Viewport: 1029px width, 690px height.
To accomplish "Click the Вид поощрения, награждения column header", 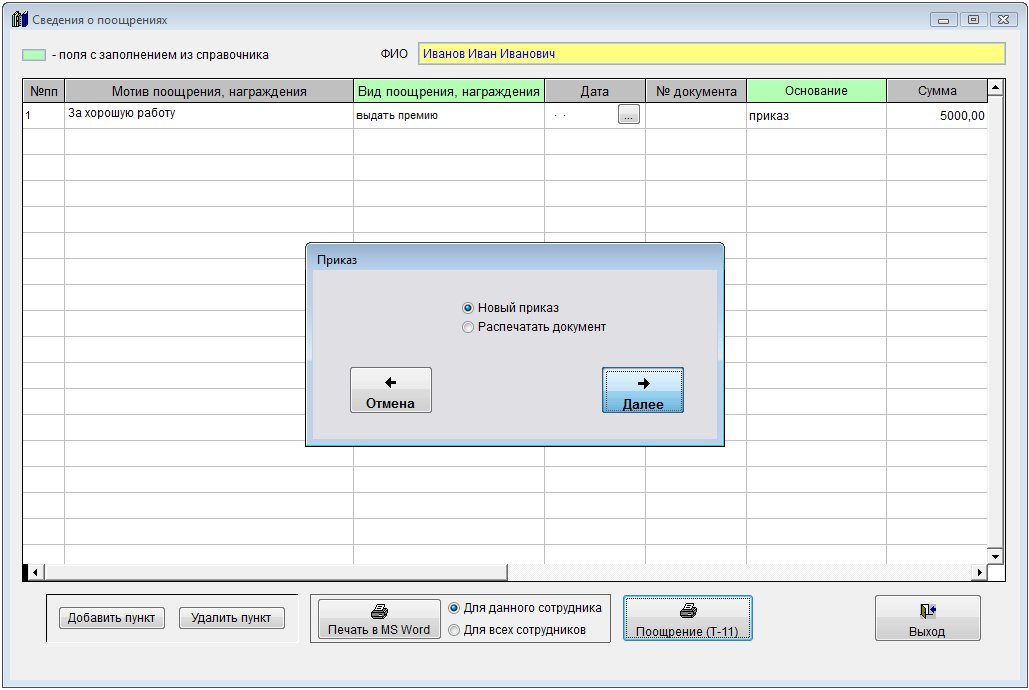I will click(x=449, y=91).
